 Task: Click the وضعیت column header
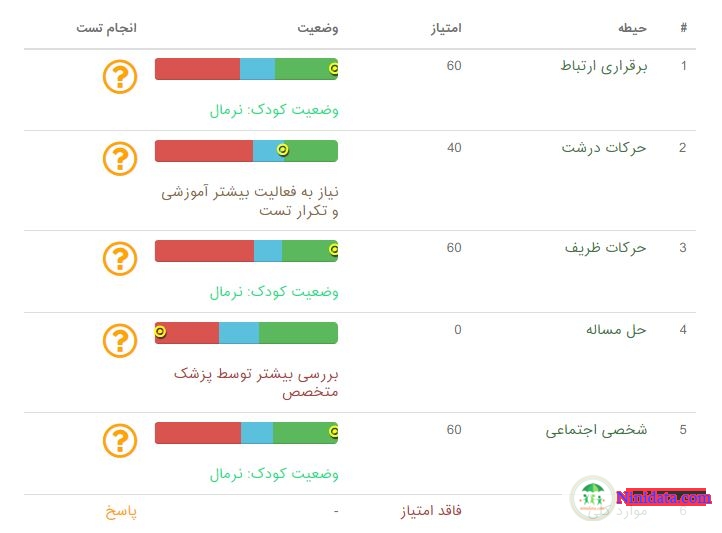318,28
